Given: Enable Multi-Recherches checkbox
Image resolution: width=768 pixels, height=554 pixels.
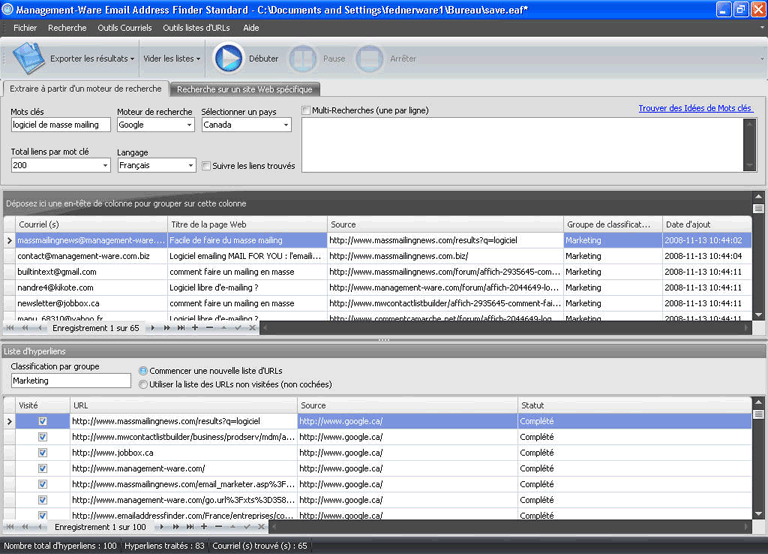Looking at the screenshot, I should (306, 110).
